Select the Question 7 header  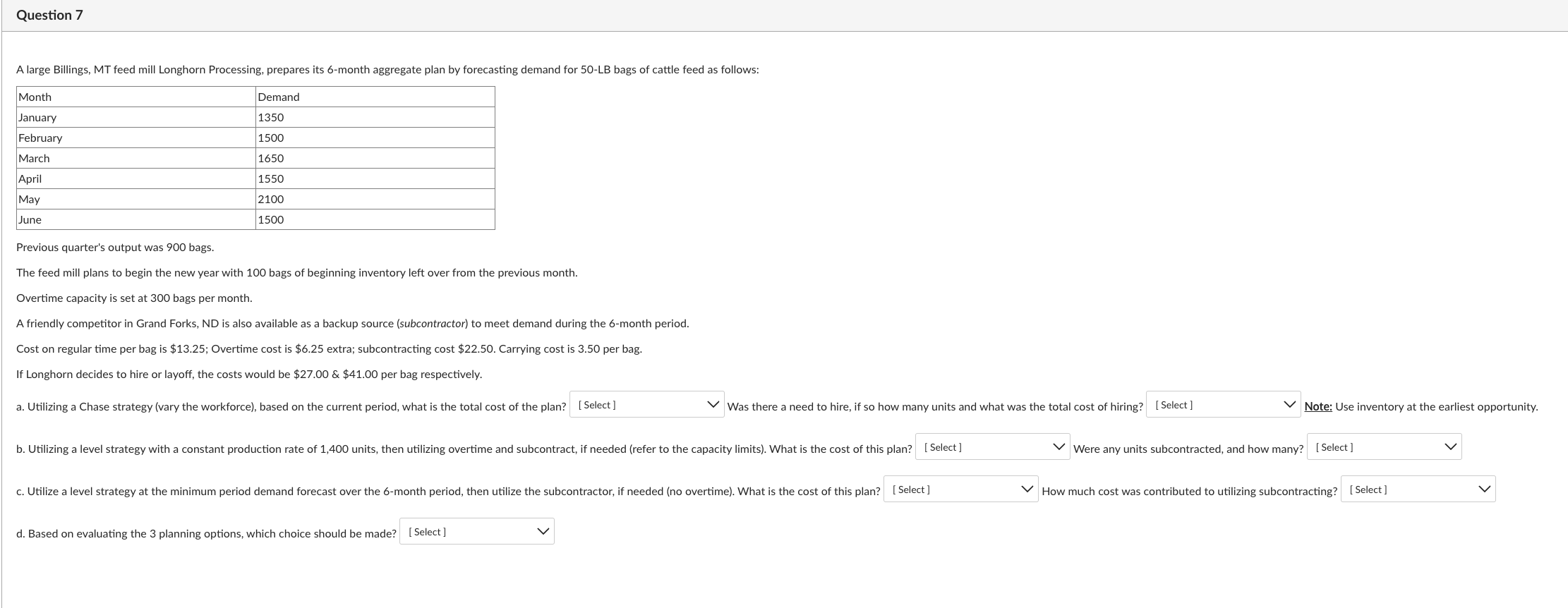(49, 14)
